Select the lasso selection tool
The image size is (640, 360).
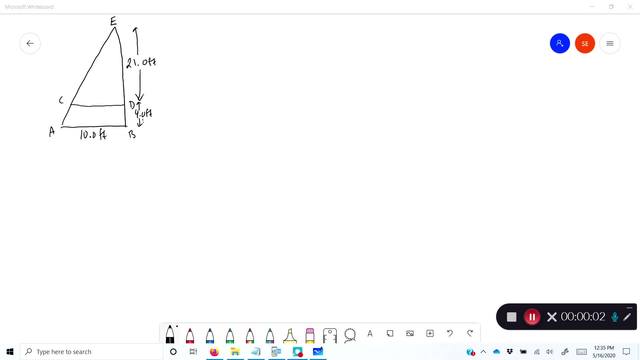pos(350,335)
